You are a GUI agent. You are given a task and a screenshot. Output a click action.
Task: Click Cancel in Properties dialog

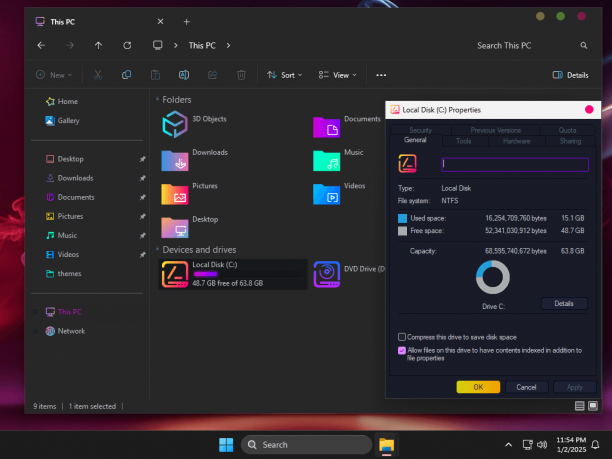pos(526,387)
